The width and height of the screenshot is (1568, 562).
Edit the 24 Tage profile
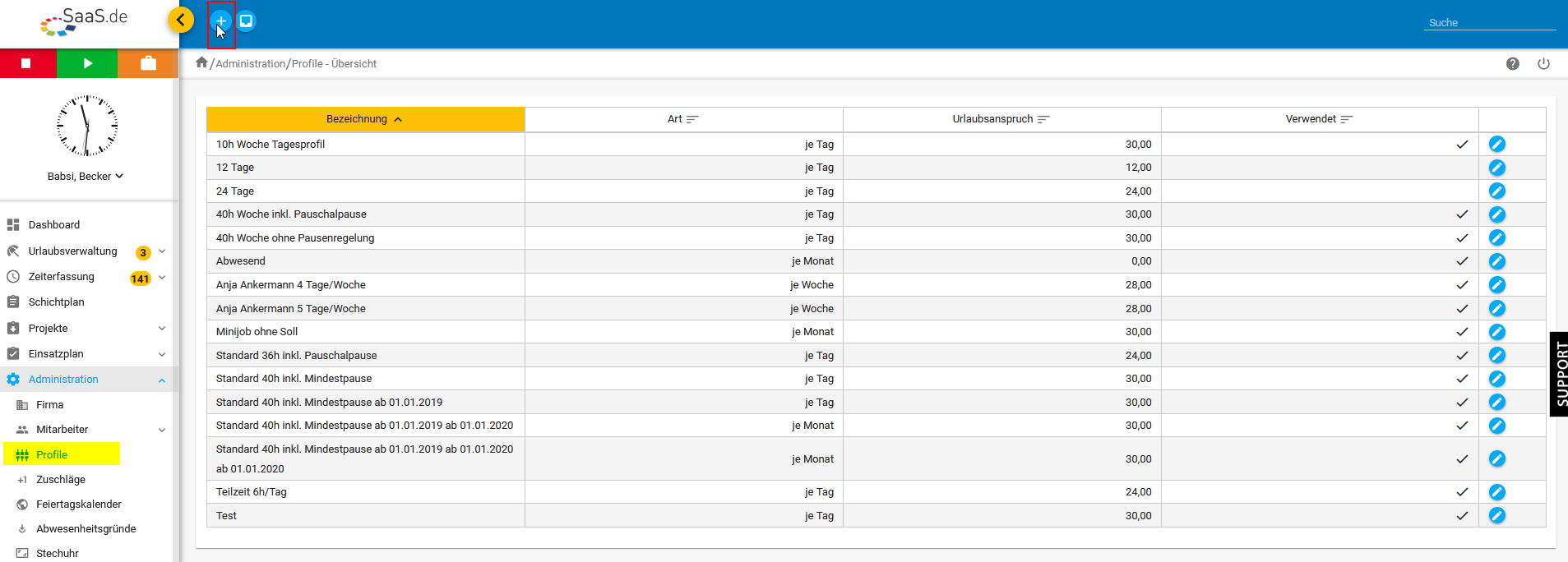[x=1496, y=191]
